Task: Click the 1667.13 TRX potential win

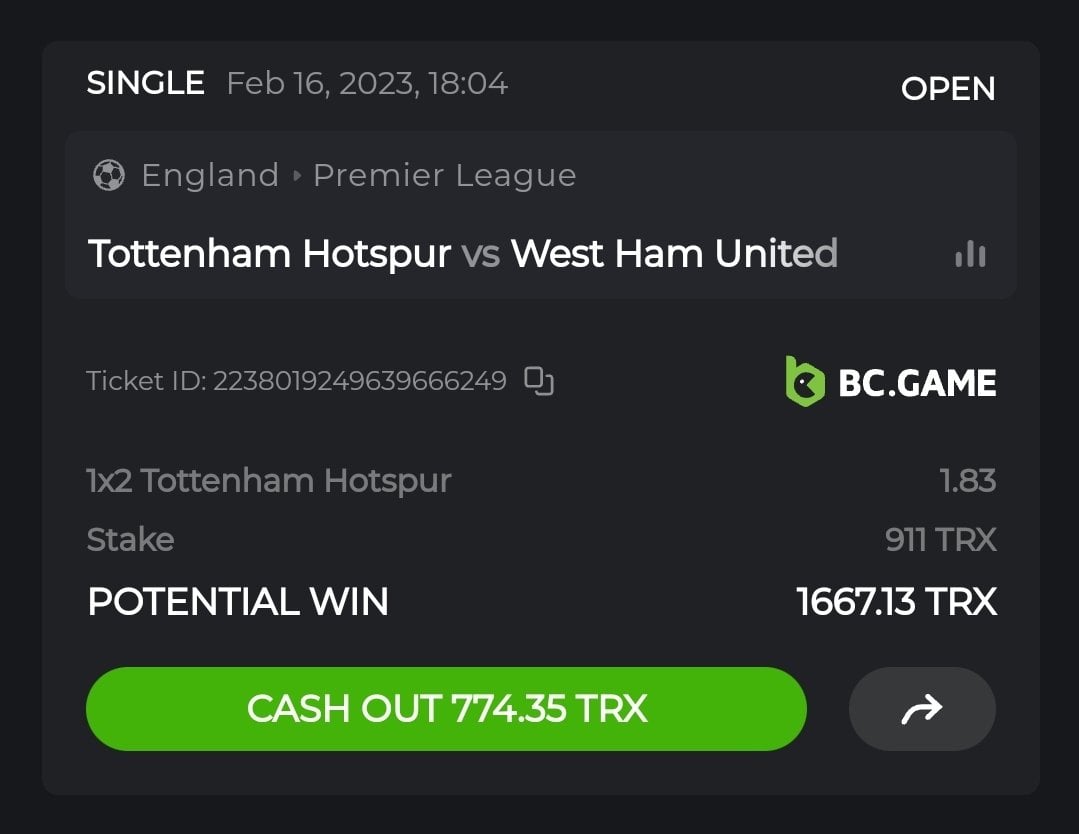Action: point(896,602)
